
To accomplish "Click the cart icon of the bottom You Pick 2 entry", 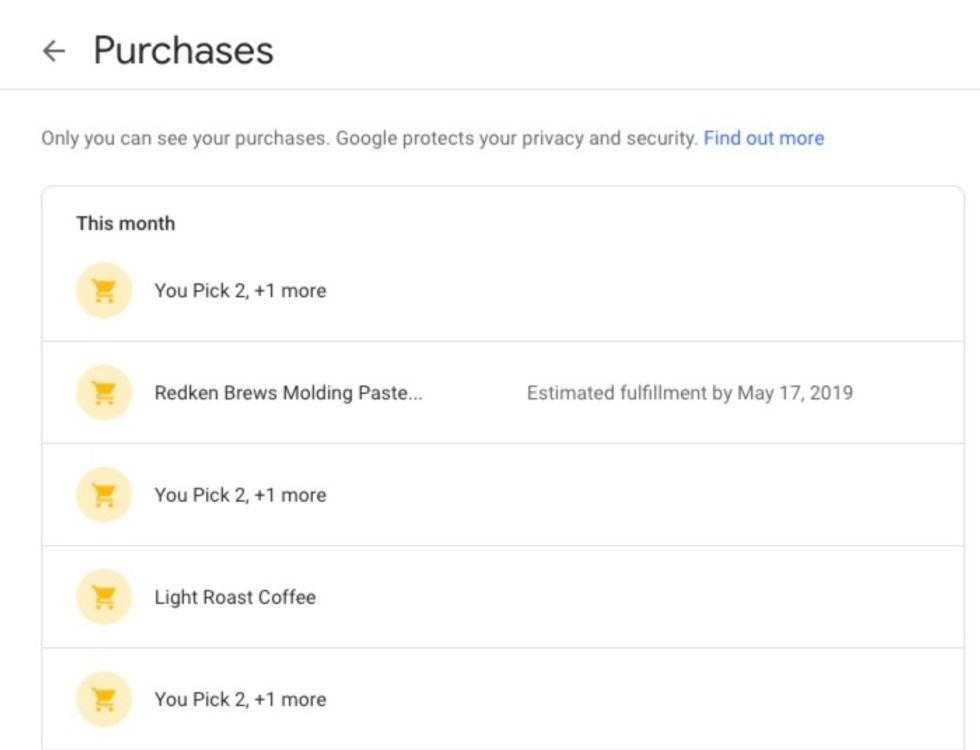I will click(104, 699).
